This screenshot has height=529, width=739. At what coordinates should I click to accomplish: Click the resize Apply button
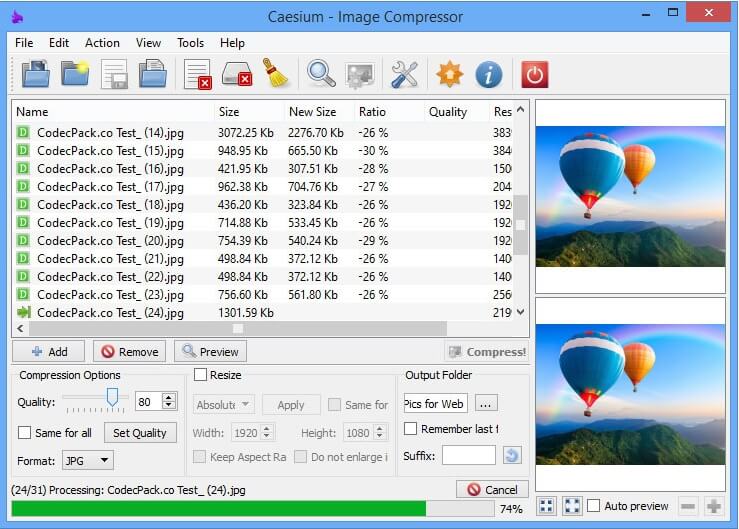pos(291,405)
